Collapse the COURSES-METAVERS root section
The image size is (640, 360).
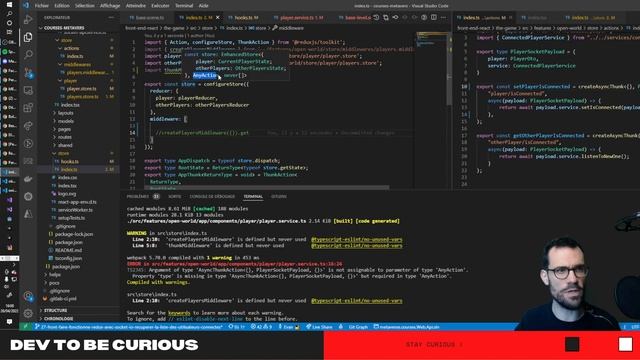78,28
